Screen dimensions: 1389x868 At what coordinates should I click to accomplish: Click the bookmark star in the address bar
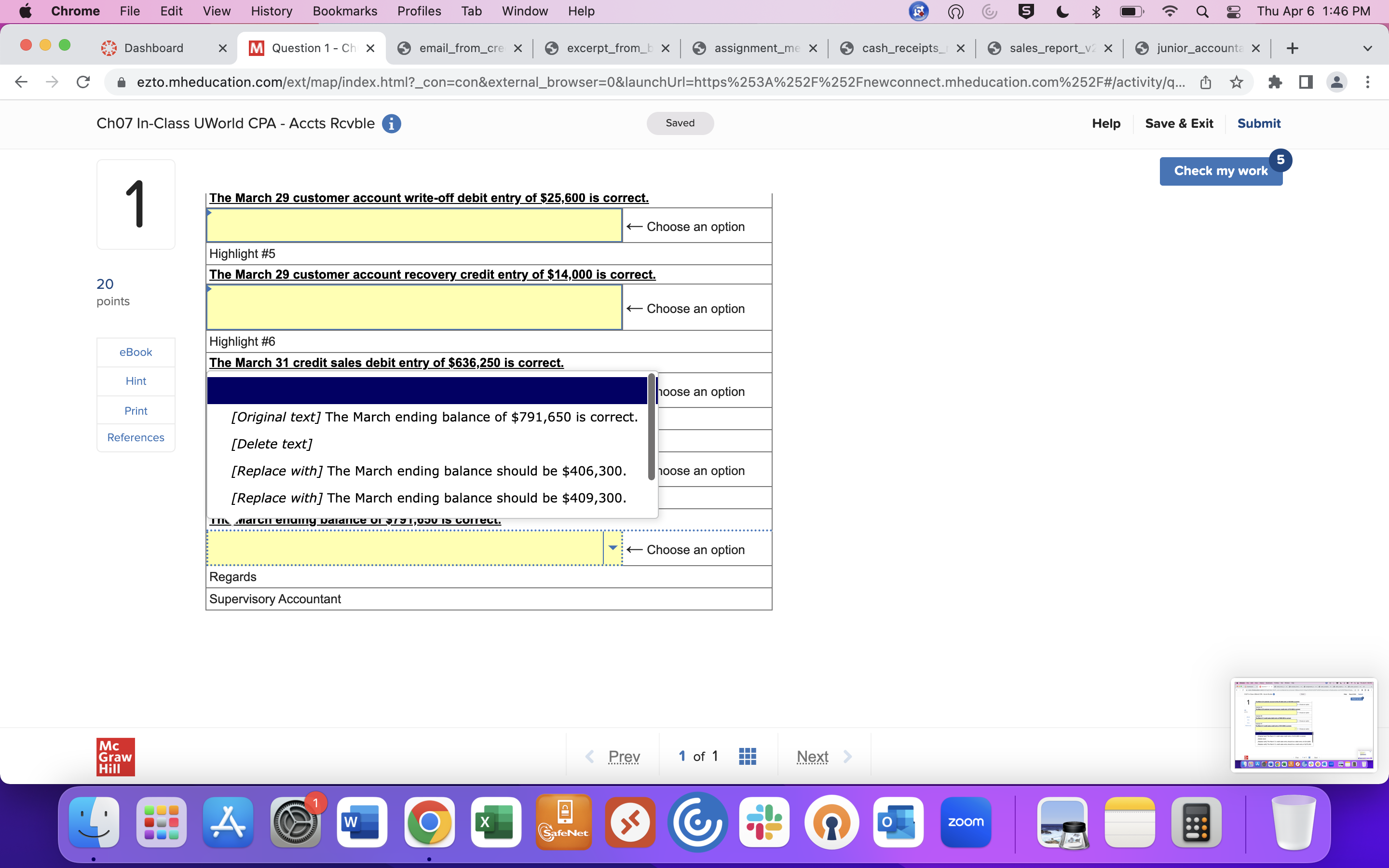[x=1236, y=82]
